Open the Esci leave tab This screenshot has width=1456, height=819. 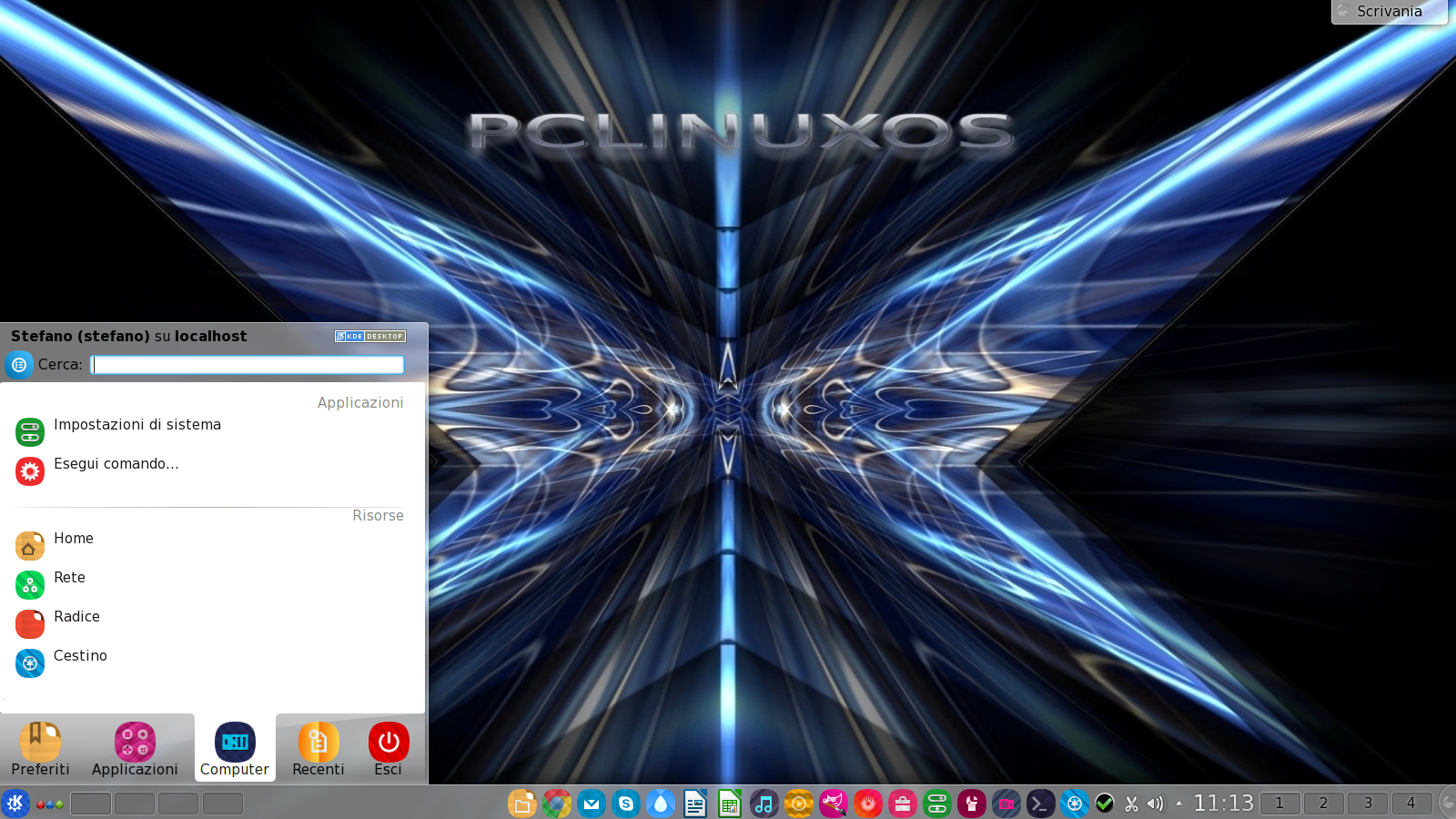point(389,749)
